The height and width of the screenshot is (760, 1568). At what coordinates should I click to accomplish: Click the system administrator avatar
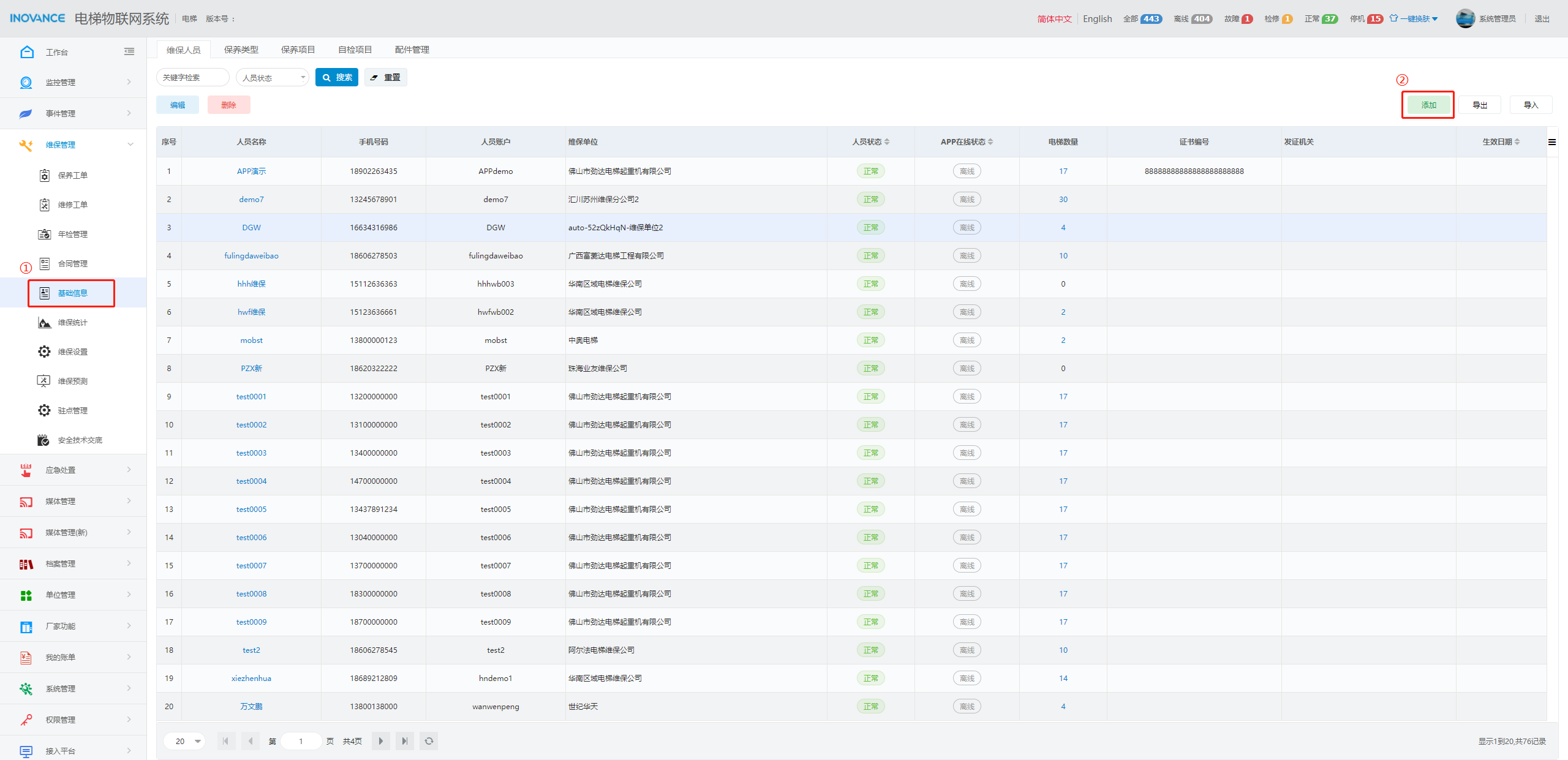coord(1464,19)
